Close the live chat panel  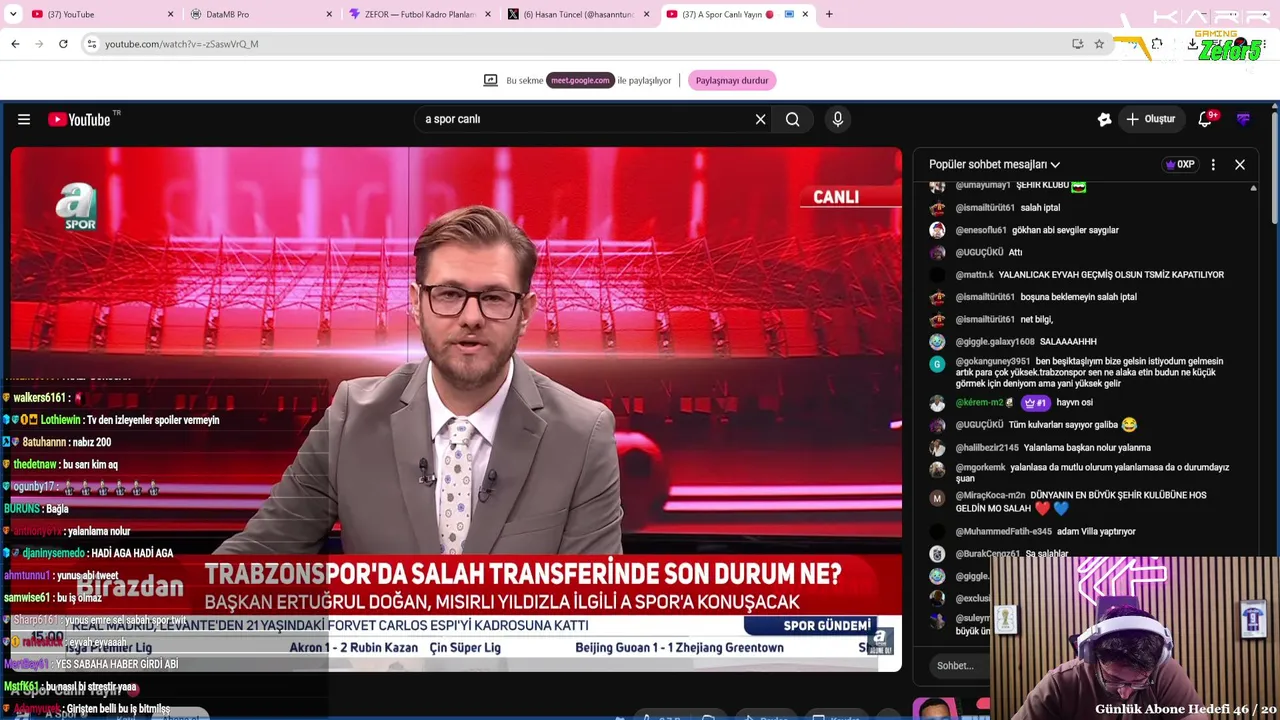click(x=1240, y=164)
